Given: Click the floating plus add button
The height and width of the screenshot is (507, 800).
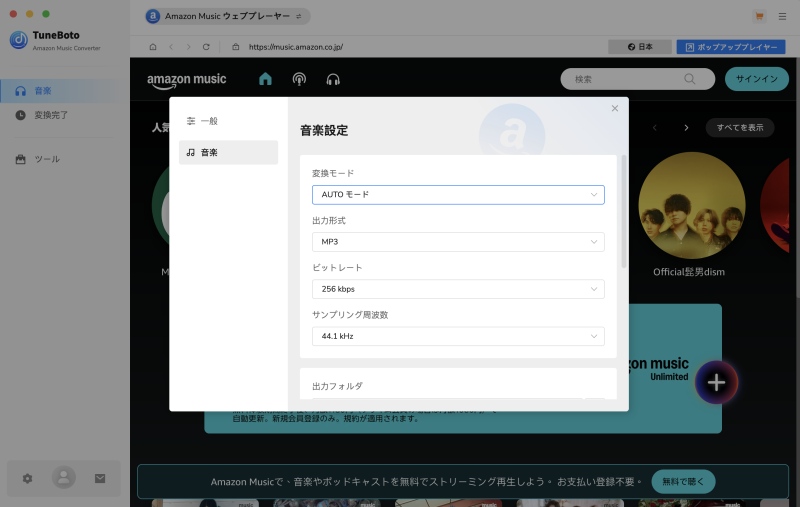Looking at the screenshot, I should coord(716,383).
